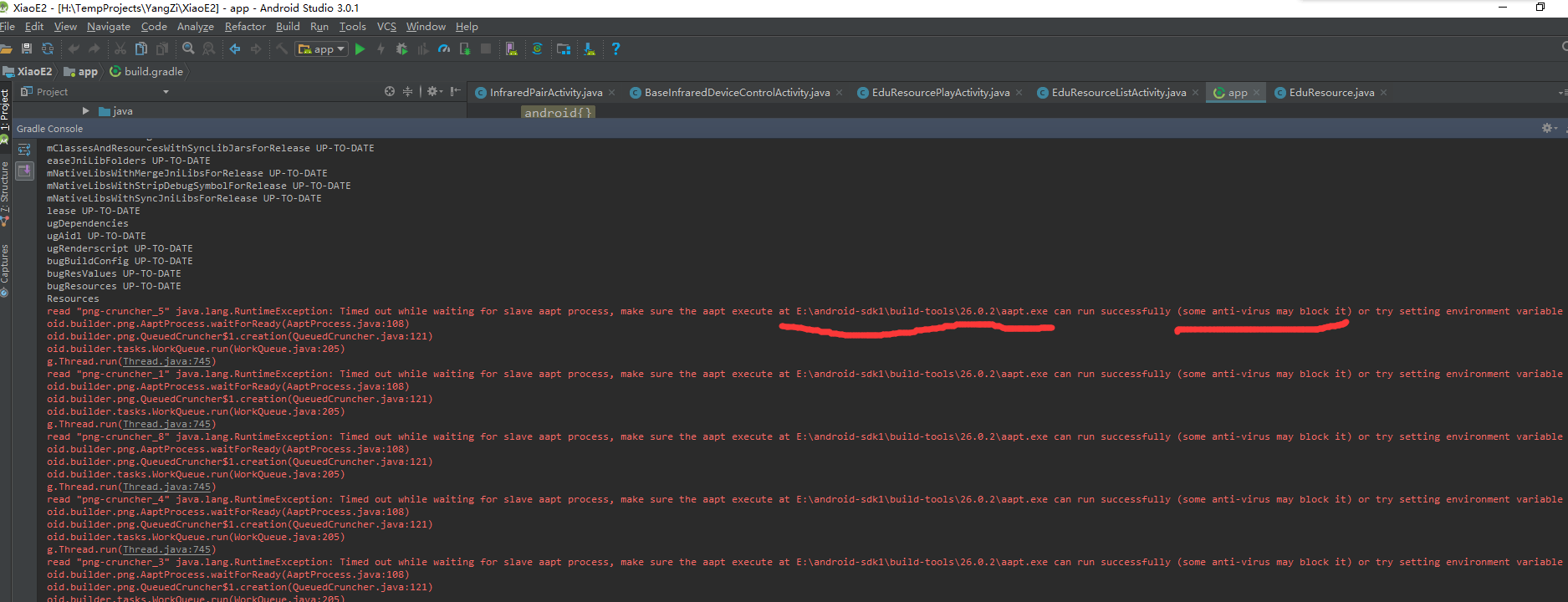Open the SDK Manager icon
The width and height of the screenshot is (1568, 602).
[590, 49]
